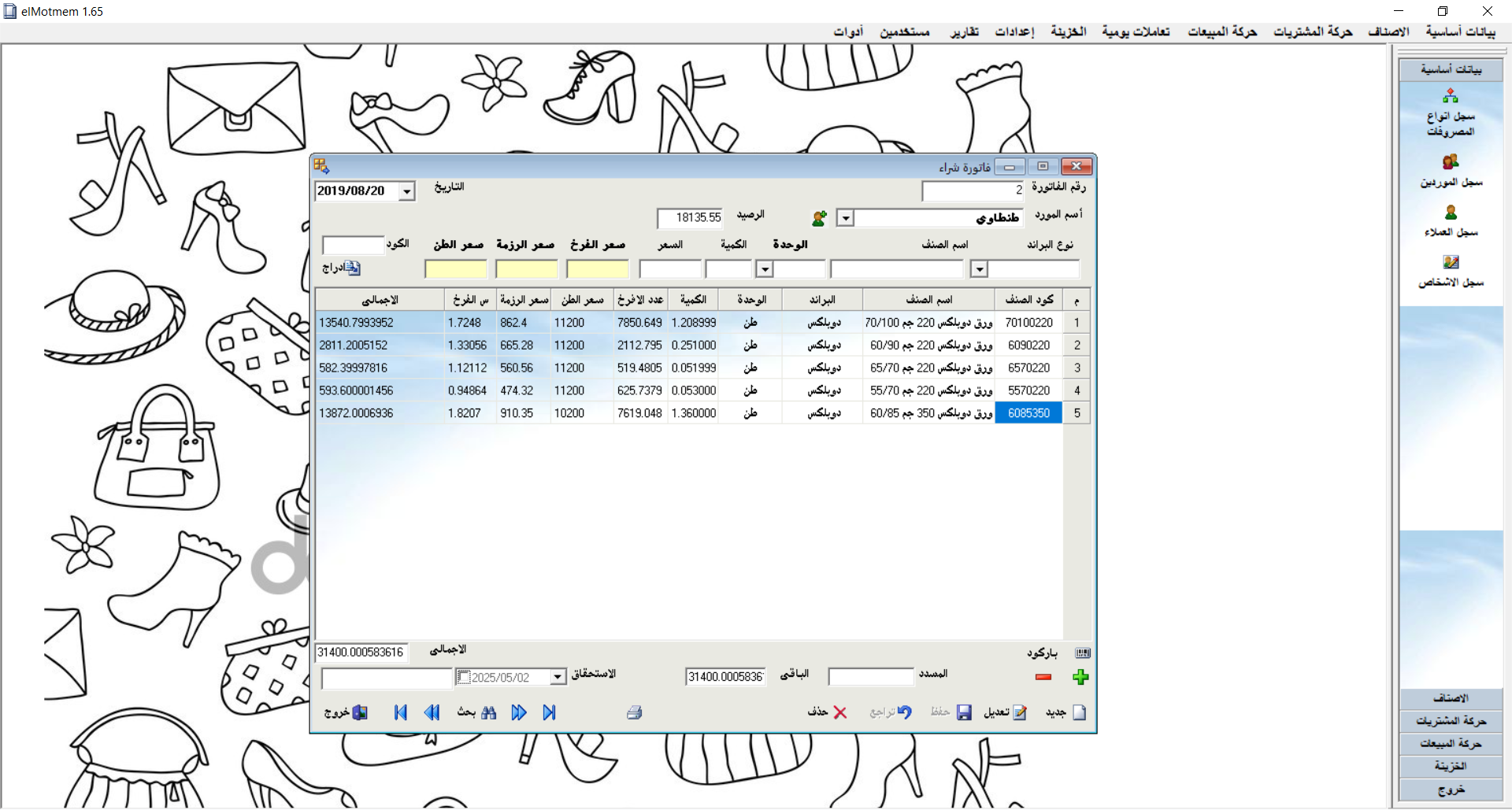Open سجل العملاء using its sidebar icon
1512x810 pixels.
(x=1451, y=213)
